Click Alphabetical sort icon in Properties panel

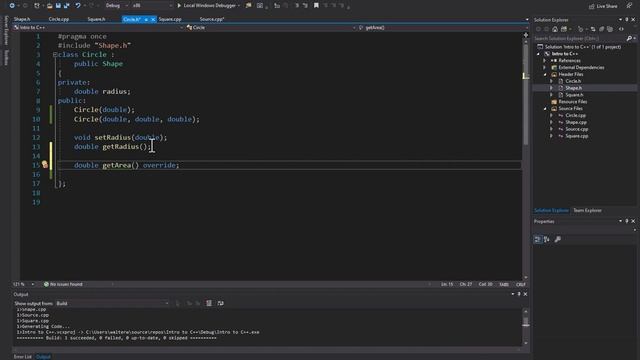tap(547, 239)
